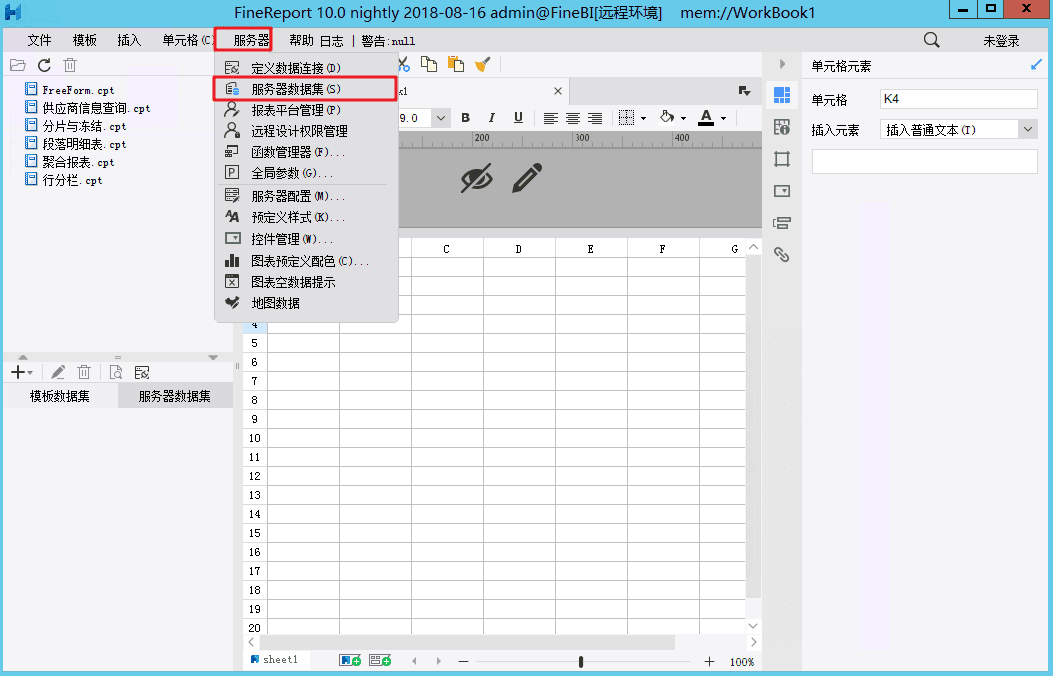This screenshot has width=1053, height=676.
Task: Toggle underline formatting
Action: point(518,118)
